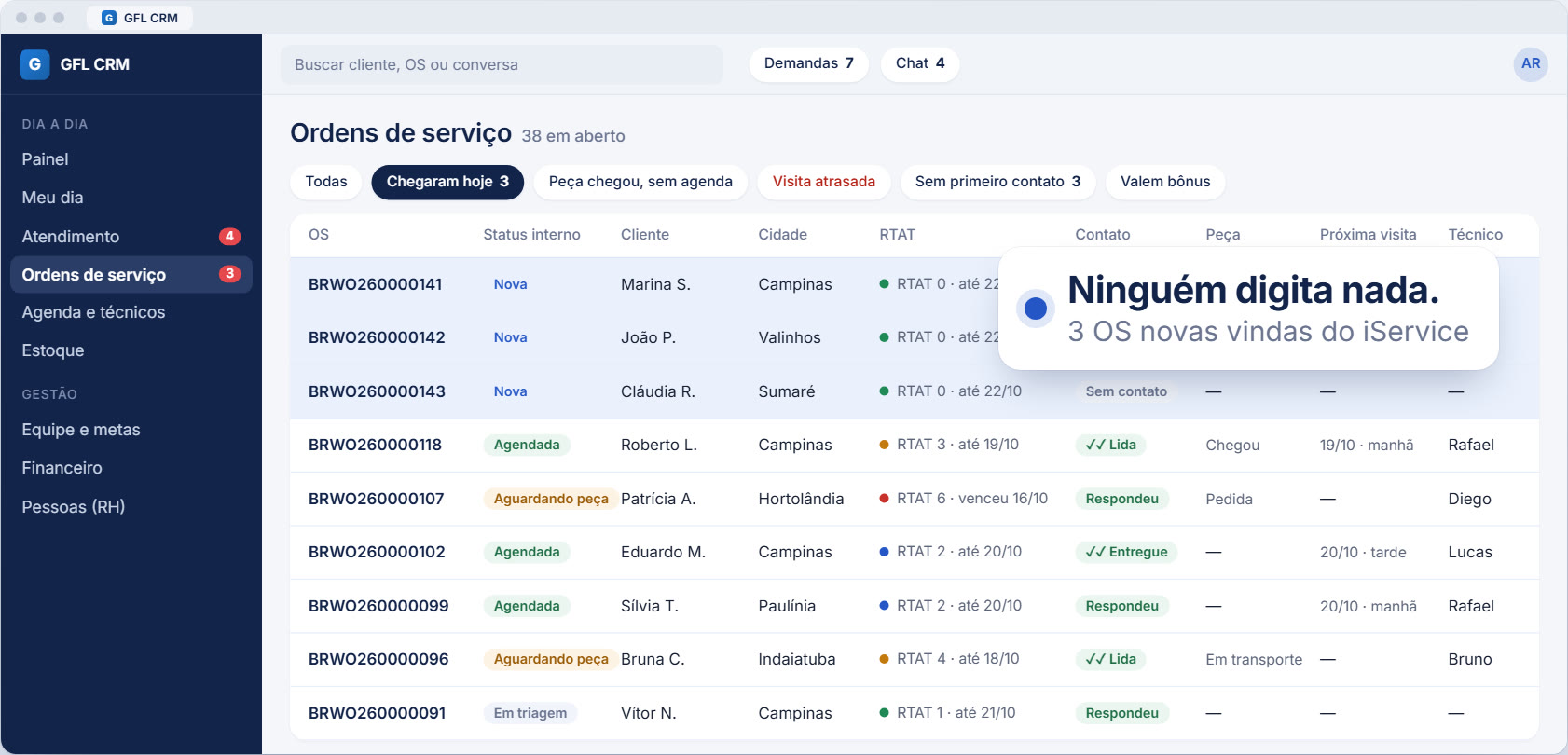This screenshot has width=1568, height=755.
Task: Filter by Peça chegou, sem agenda
Action: (x=640, y=182)
